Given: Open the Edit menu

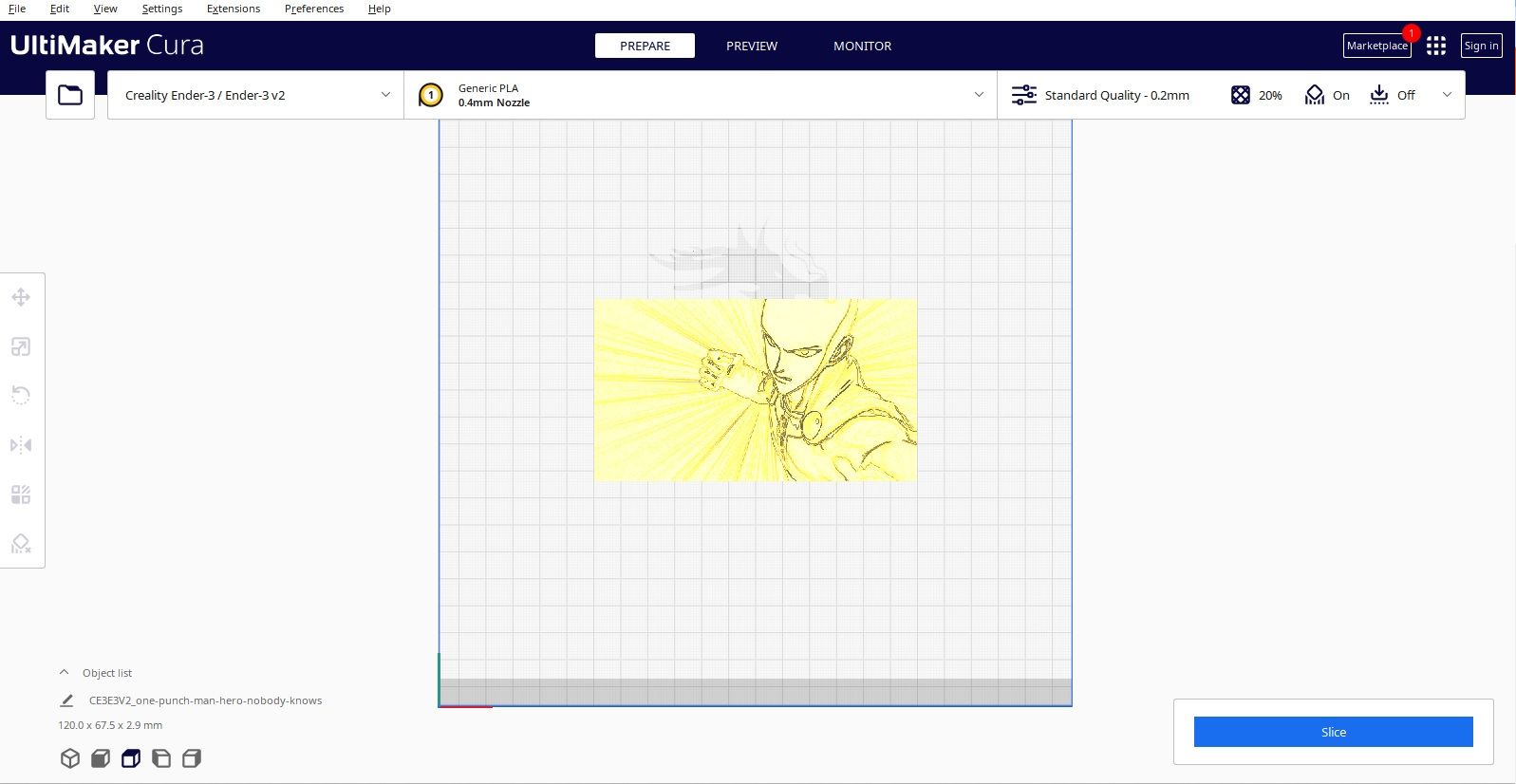Looking at the screenshot, I should coord(60,9).
